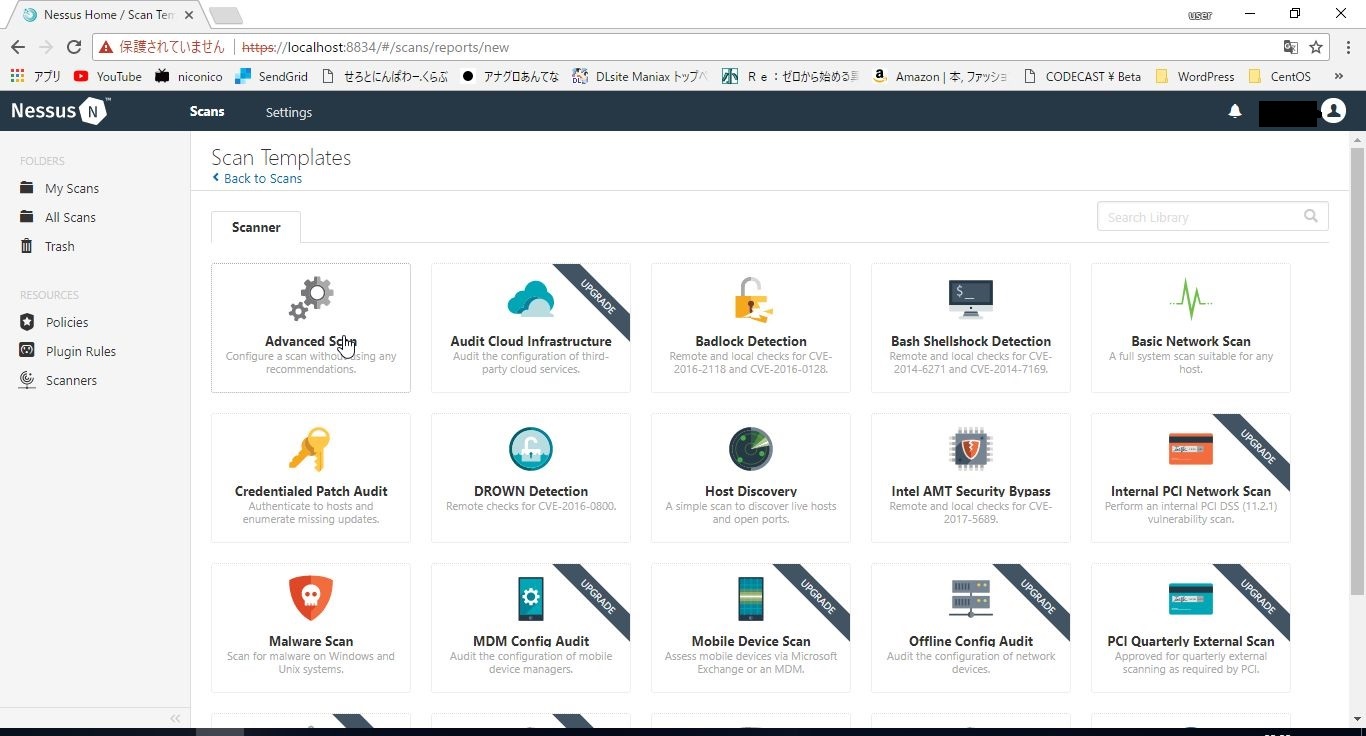1366x736 pixels.
Task: Select Audit Cloud Infrastructure cloud icon
Action: pos(530,299)
